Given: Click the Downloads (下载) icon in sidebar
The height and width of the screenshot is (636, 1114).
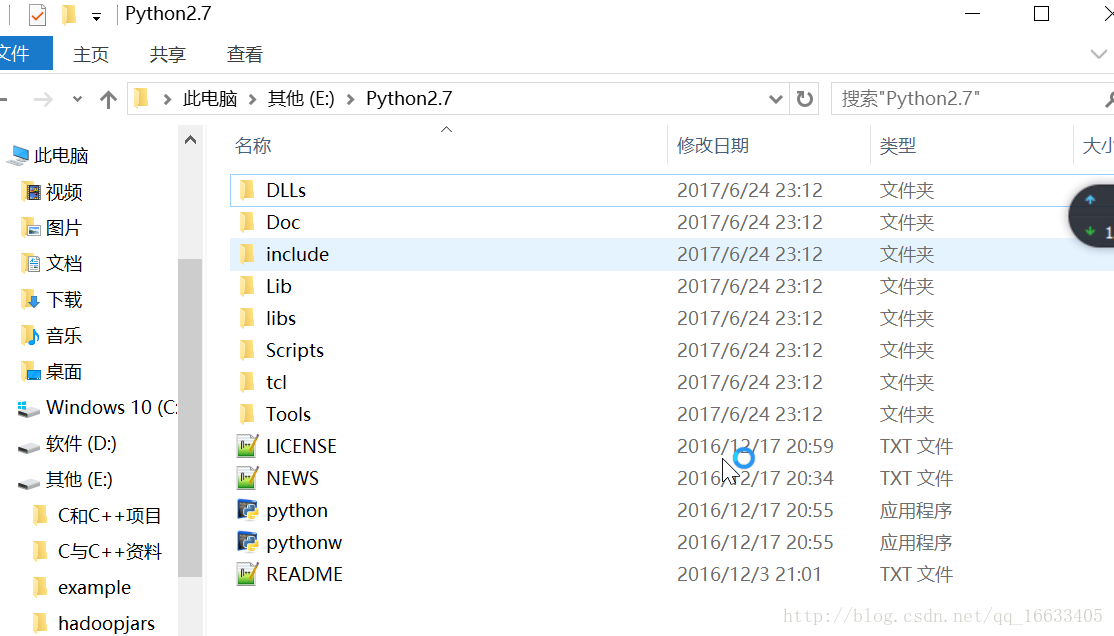Looking at the screenshot, I should coord(31,300).
